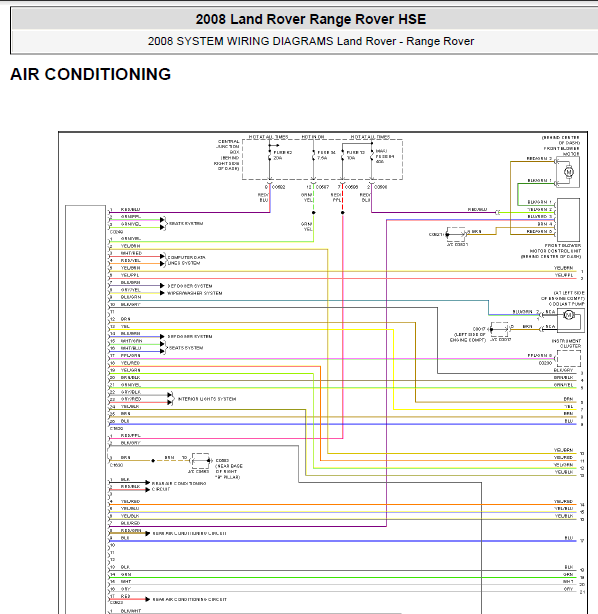Viewport: 598px width, 614px height.
Task: Click the wiper/washer system arrowhead
Action: click(x=162, y=293)
